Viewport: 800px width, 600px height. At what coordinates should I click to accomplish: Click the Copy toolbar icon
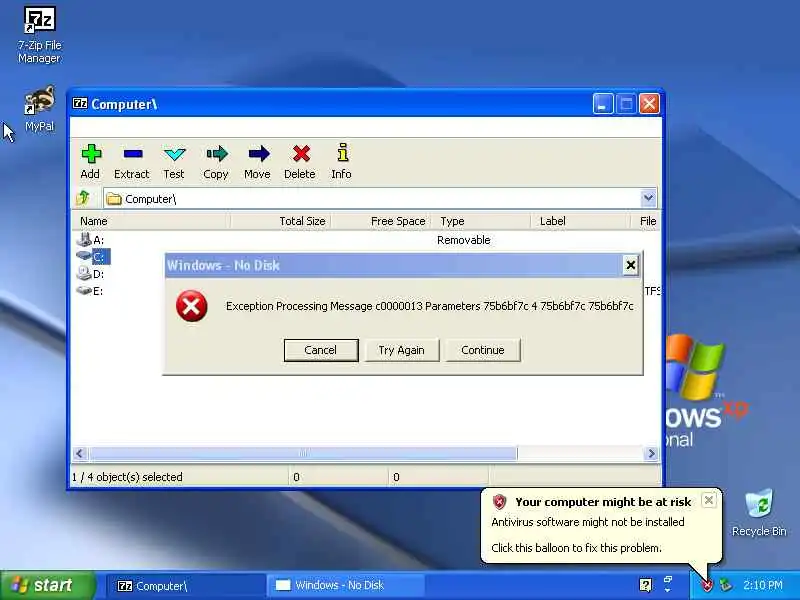coord(216,161)
